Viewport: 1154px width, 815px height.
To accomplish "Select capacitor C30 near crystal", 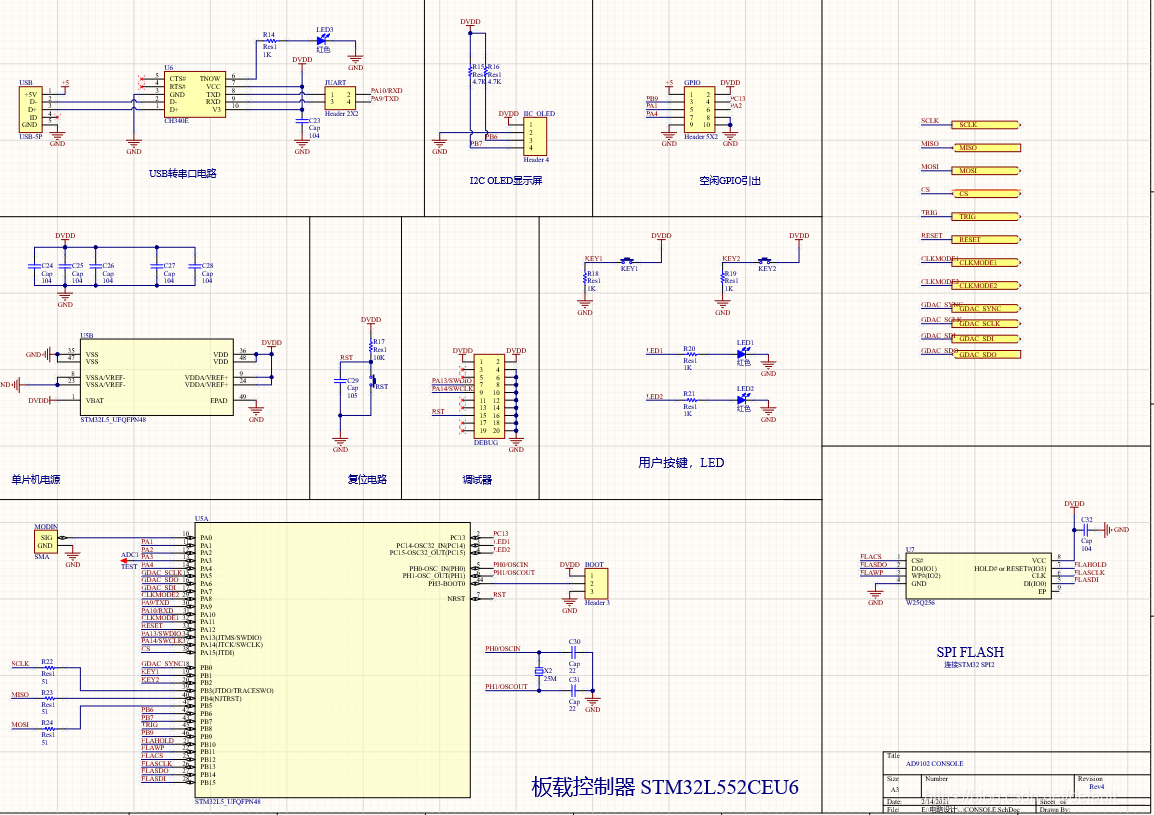I will 575,652.
